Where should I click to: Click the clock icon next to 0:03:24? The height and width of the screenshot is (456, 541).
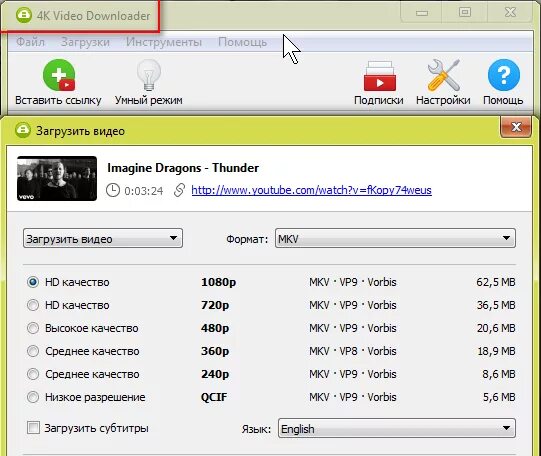point(113,190)
